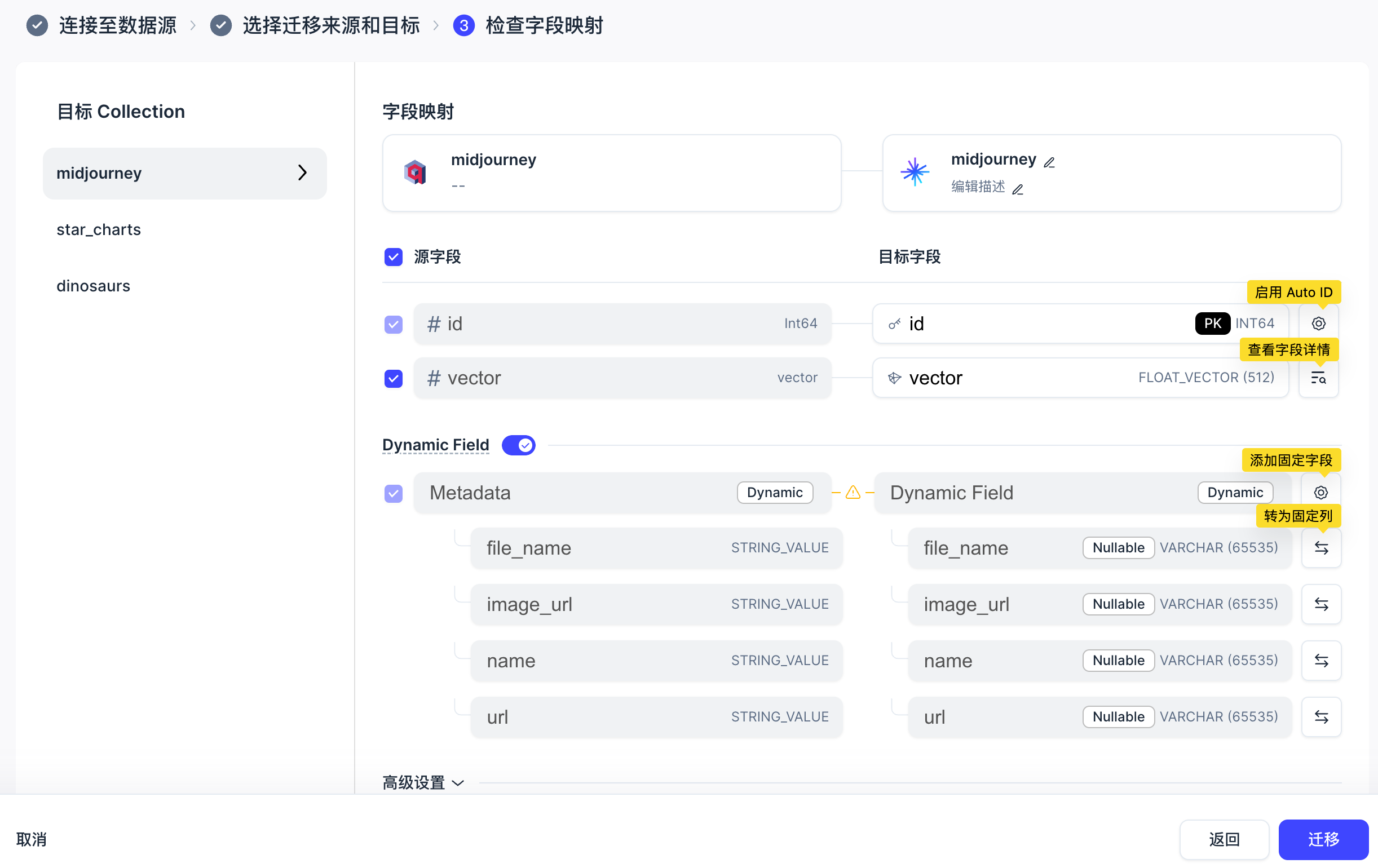Select the dinosaurs collection
Screen dimensions: 1378x868
(93, 286)
